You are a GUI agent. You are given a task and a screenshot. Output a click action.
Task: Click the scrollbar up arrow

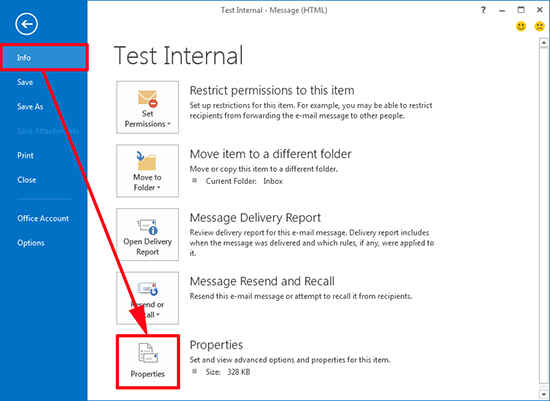[x=544, y=43]
